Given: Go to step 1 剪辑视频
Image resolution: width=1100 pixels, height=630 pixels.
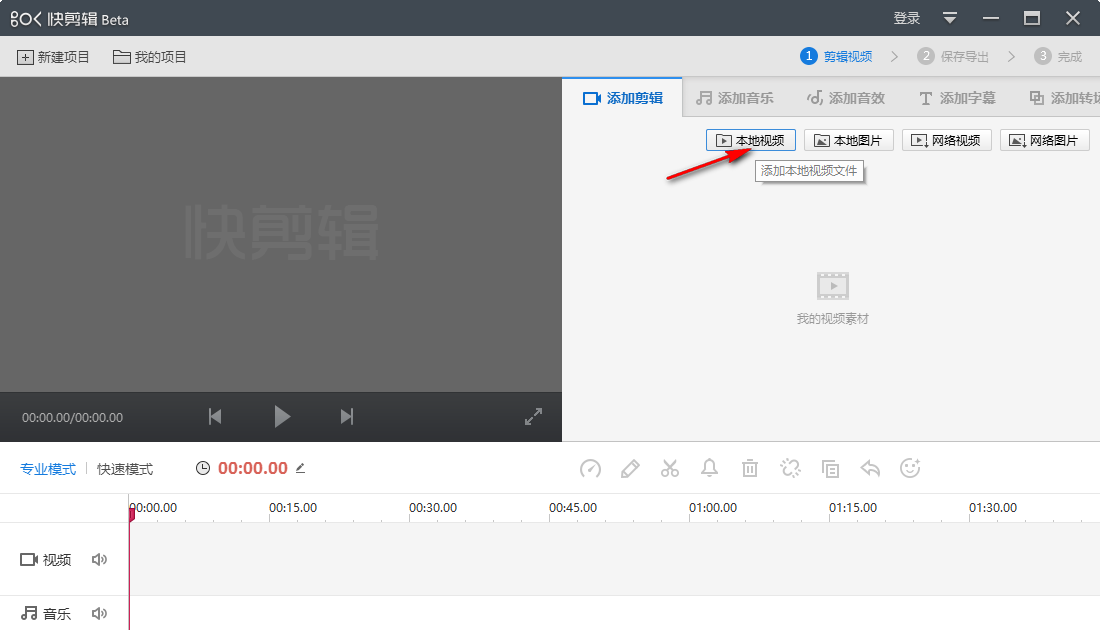Looking at the screenshot, I should [x=836, y=56].
